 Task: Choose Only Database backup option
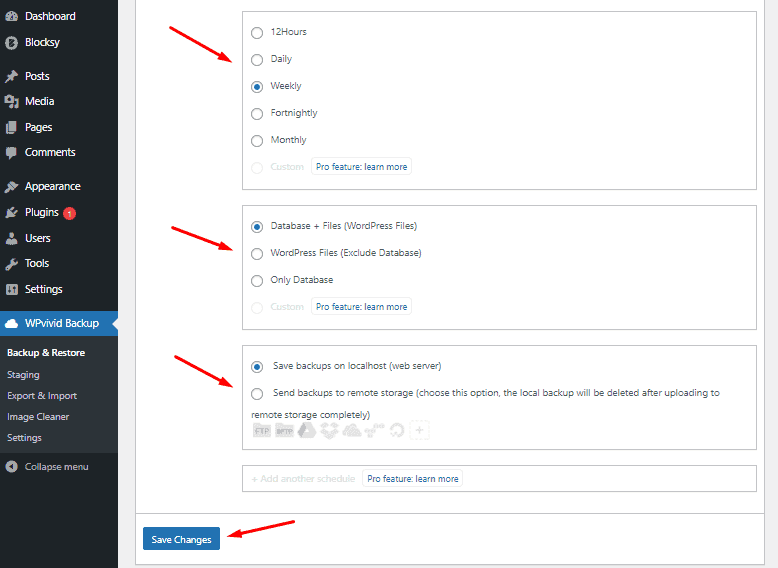point(257,281)
